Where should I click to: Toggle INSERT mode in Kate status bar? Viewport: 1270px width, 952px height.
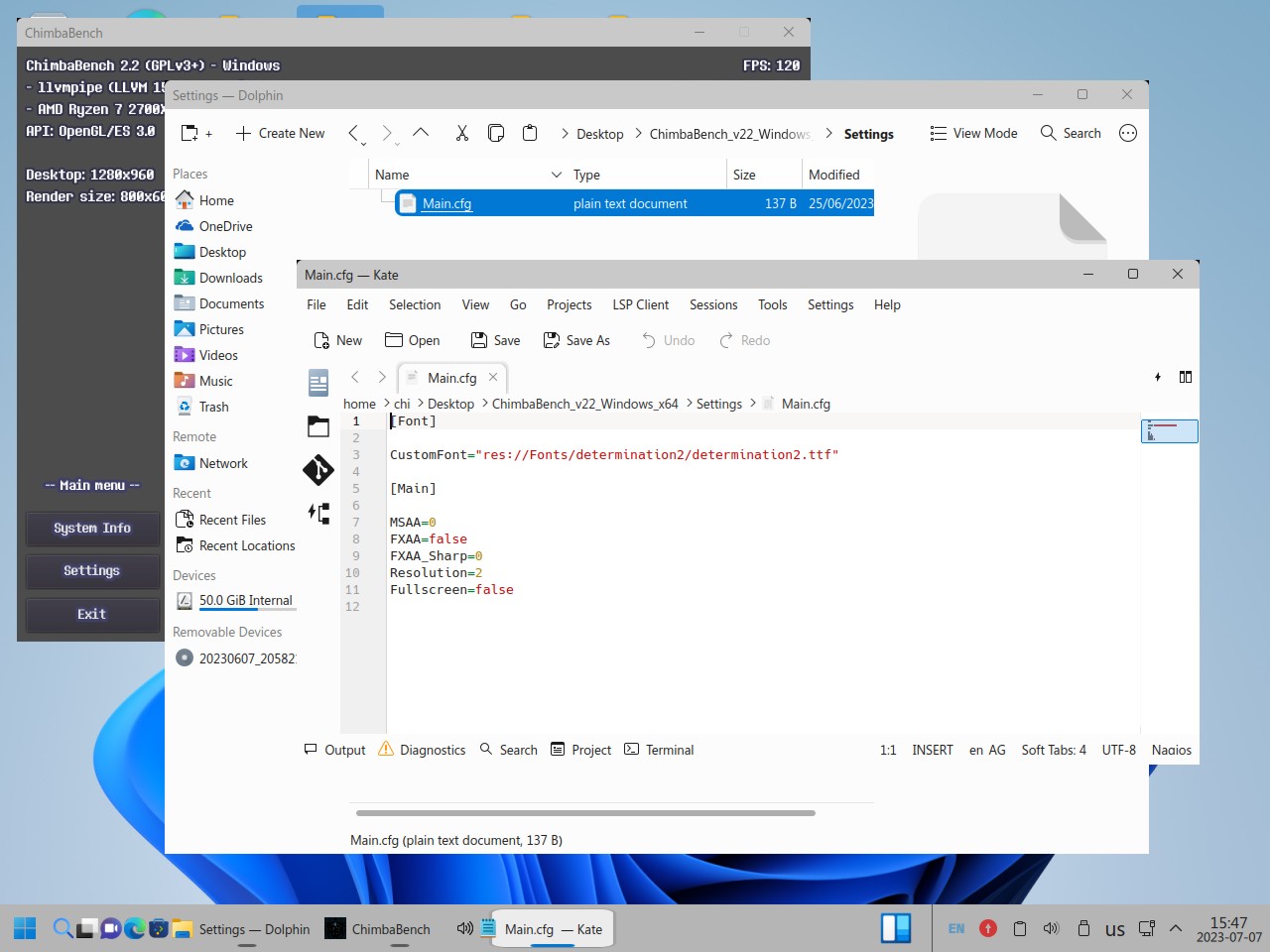point(933,750)
